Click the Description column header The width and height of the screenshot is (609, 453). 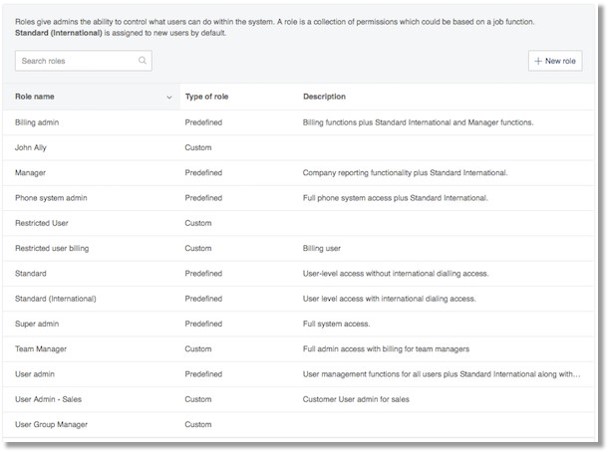pyautogui.click(x=324, y=96)
